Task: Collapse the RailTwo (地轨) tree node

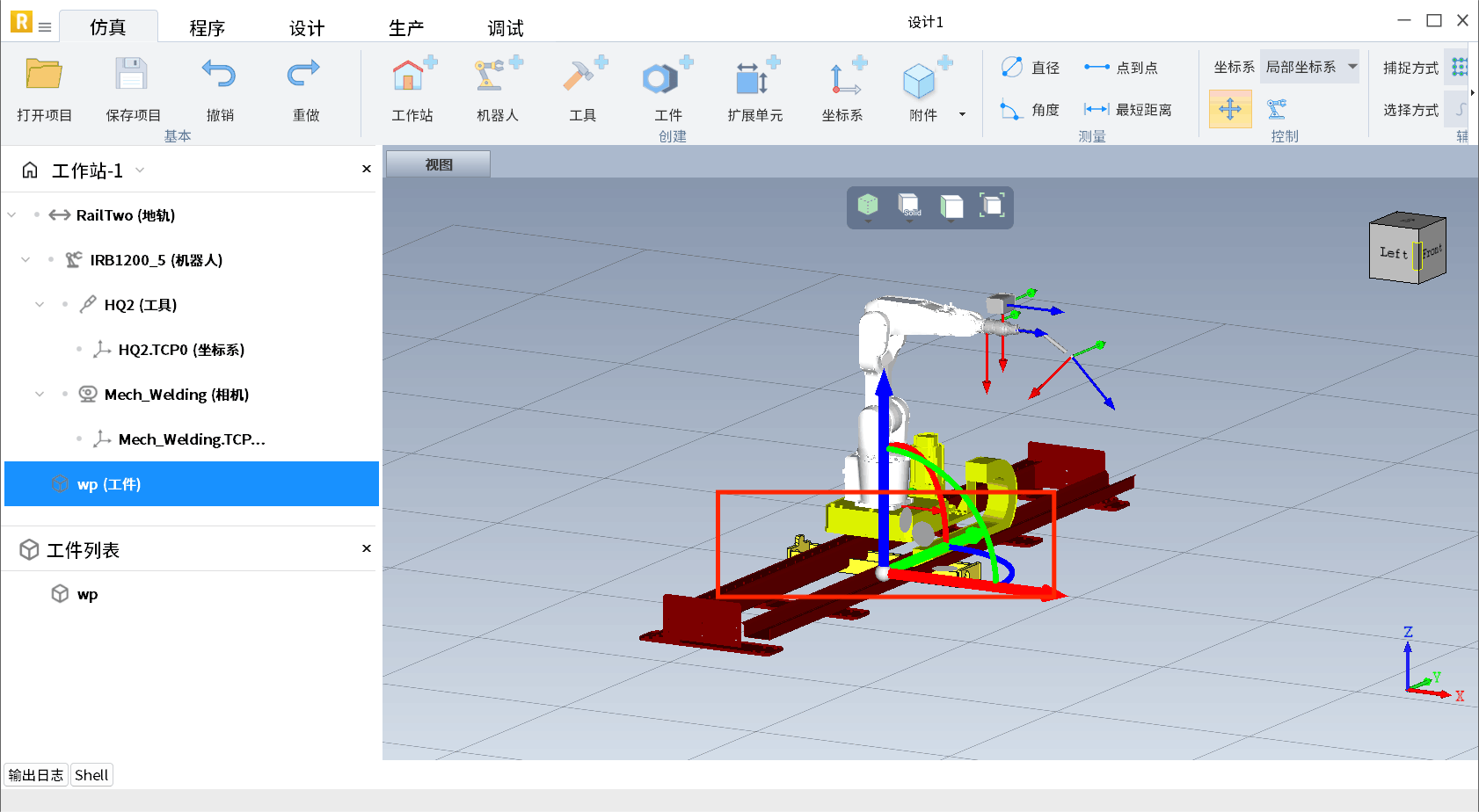Action: (12, 215)
